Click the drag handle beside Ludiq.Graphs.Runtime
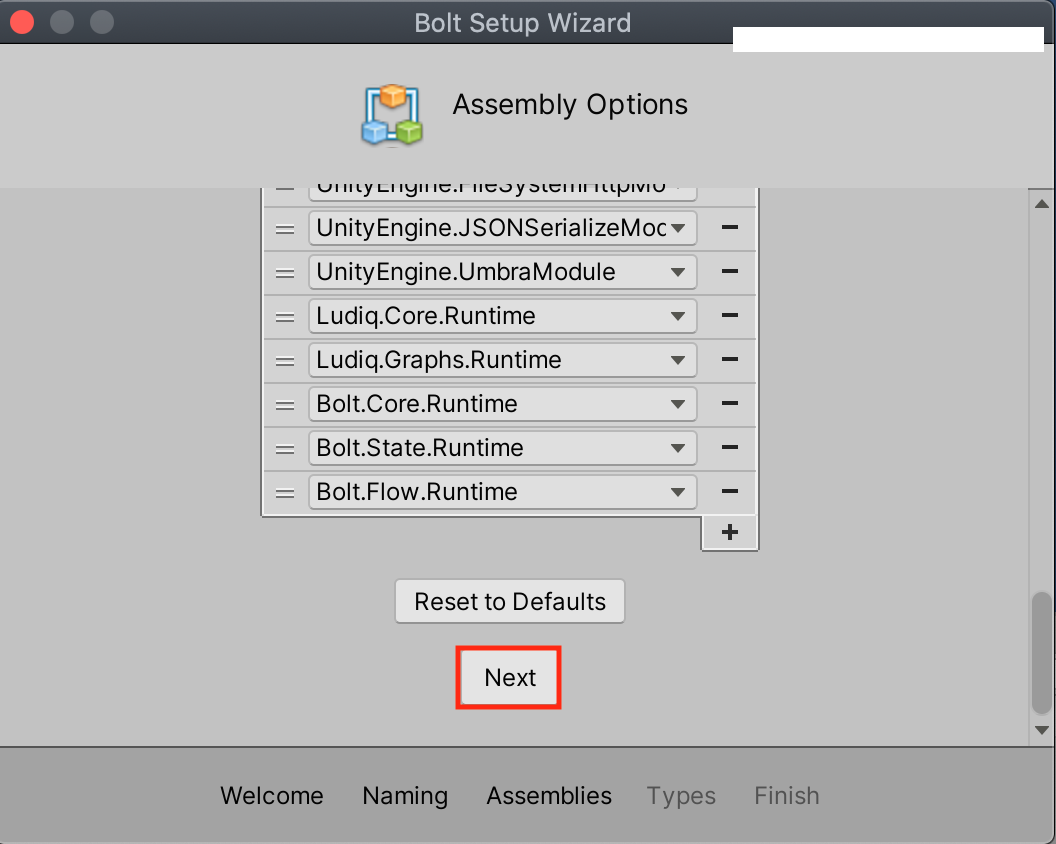Viewport: 1056px width, 844px height. (x=285, y=359)
